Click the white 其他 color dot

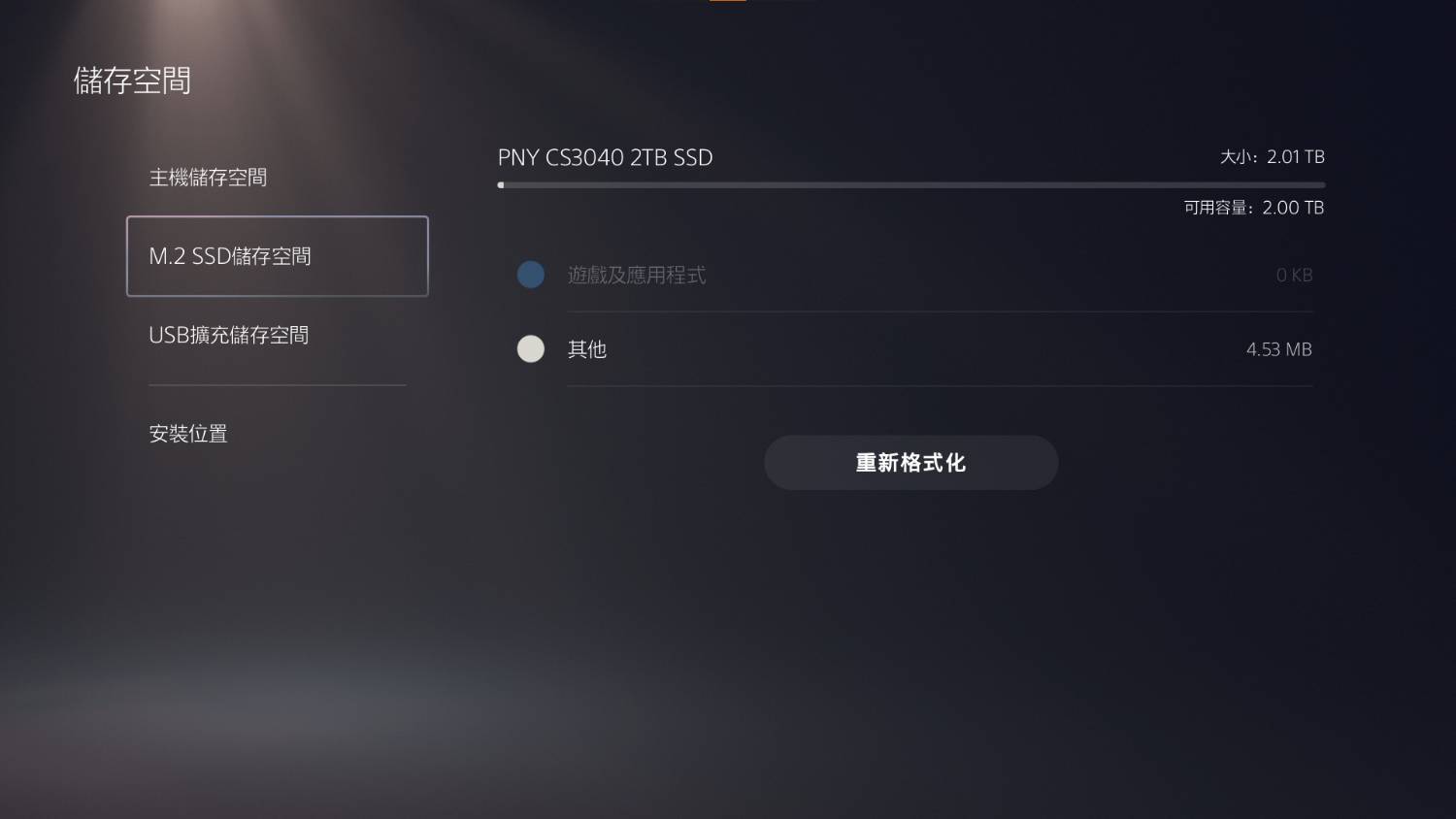tap(531, 348)
